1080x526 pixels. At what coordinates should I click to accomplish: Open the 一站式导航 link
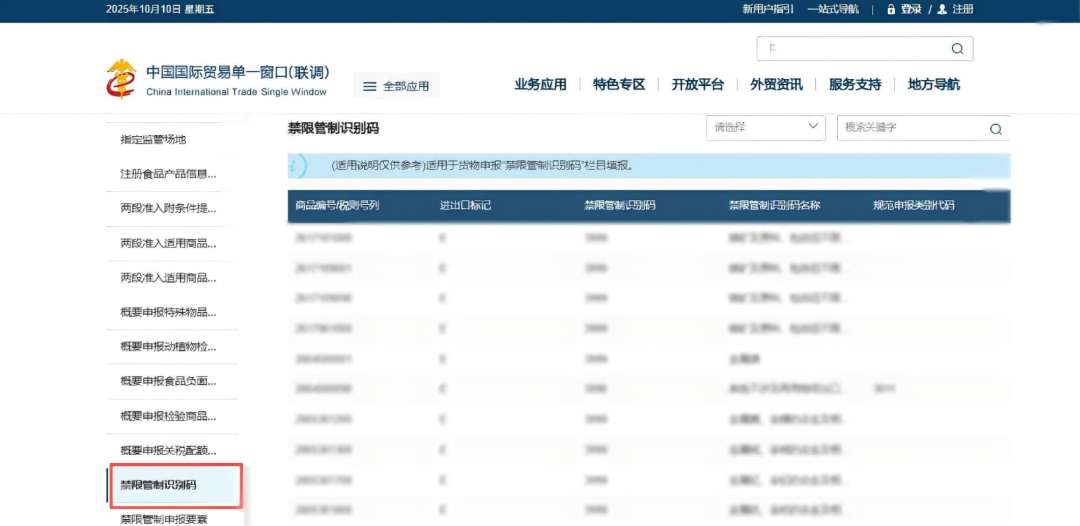833,9
